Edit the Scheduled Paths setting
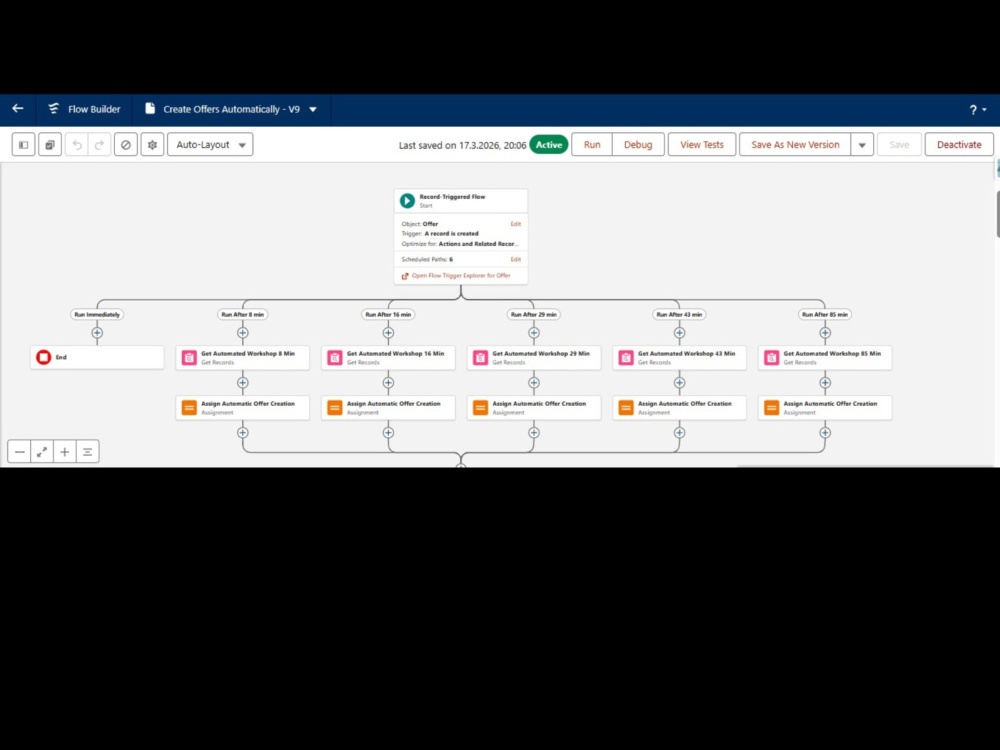Screen dimensions: 1000x750 tap(515, 260)
